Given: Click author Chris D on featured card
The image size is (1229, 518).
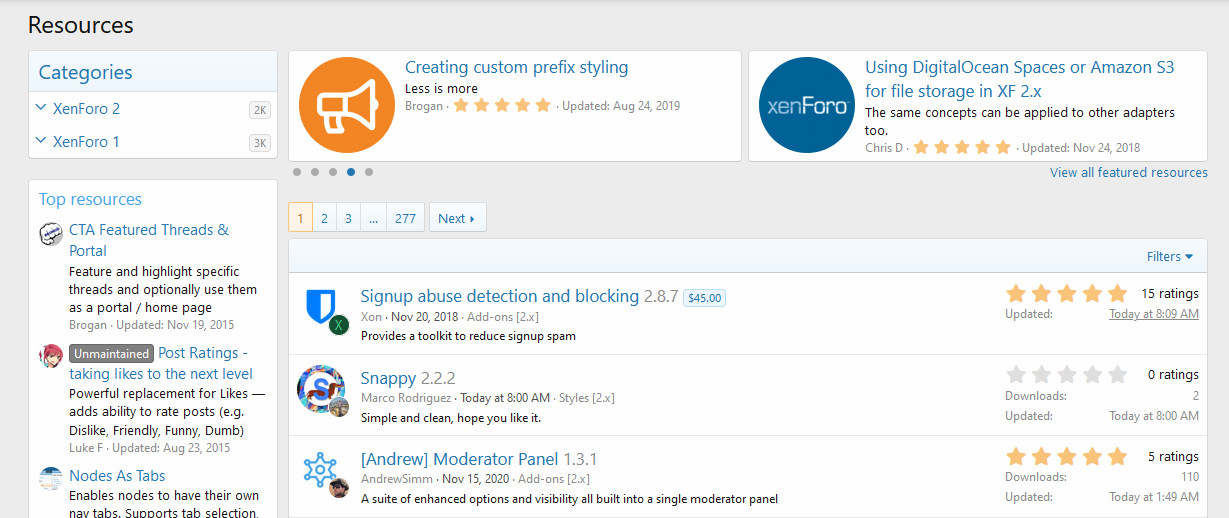Looking at the screenshot, I should pos(883,147).
